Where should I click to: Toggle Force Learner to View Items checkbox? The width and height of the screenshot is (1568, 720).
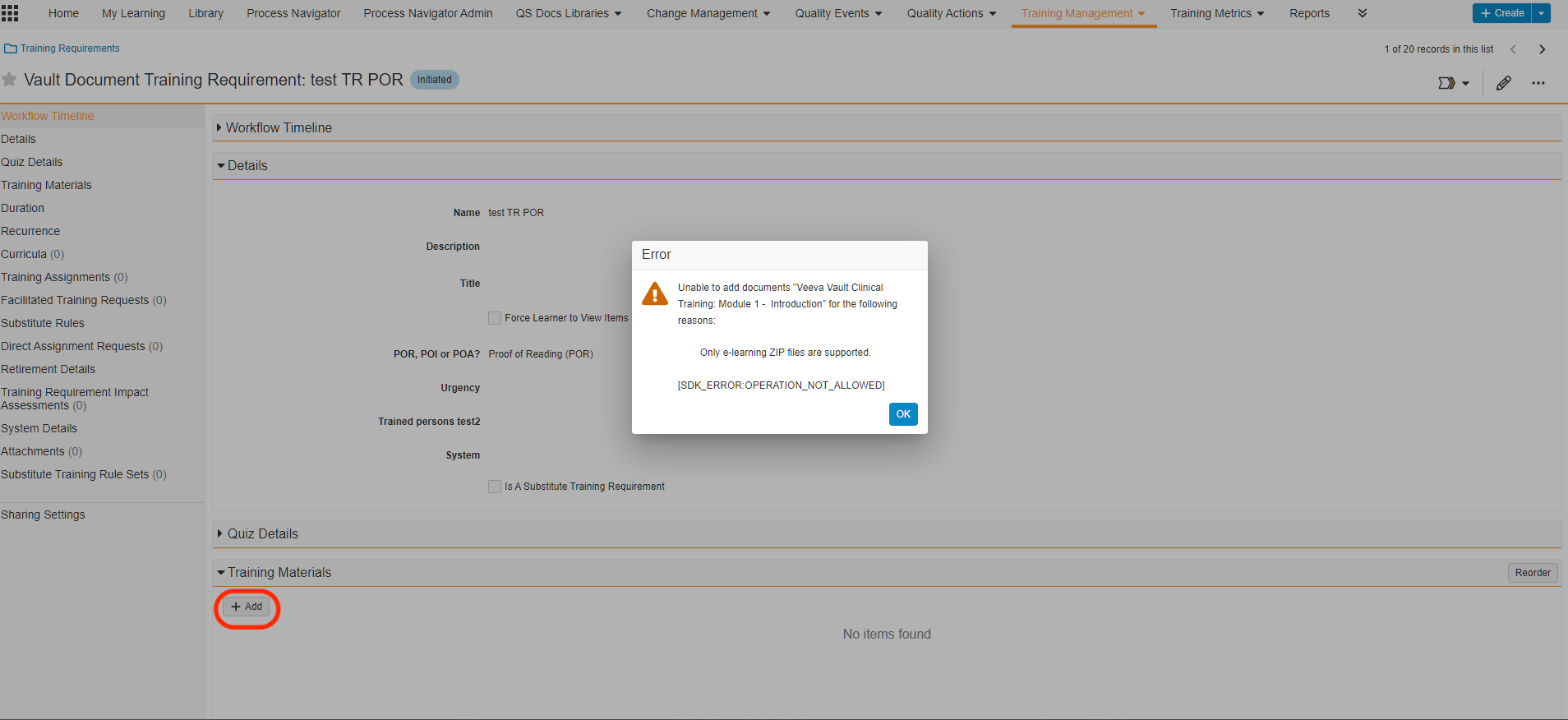[x=495, y=318]
